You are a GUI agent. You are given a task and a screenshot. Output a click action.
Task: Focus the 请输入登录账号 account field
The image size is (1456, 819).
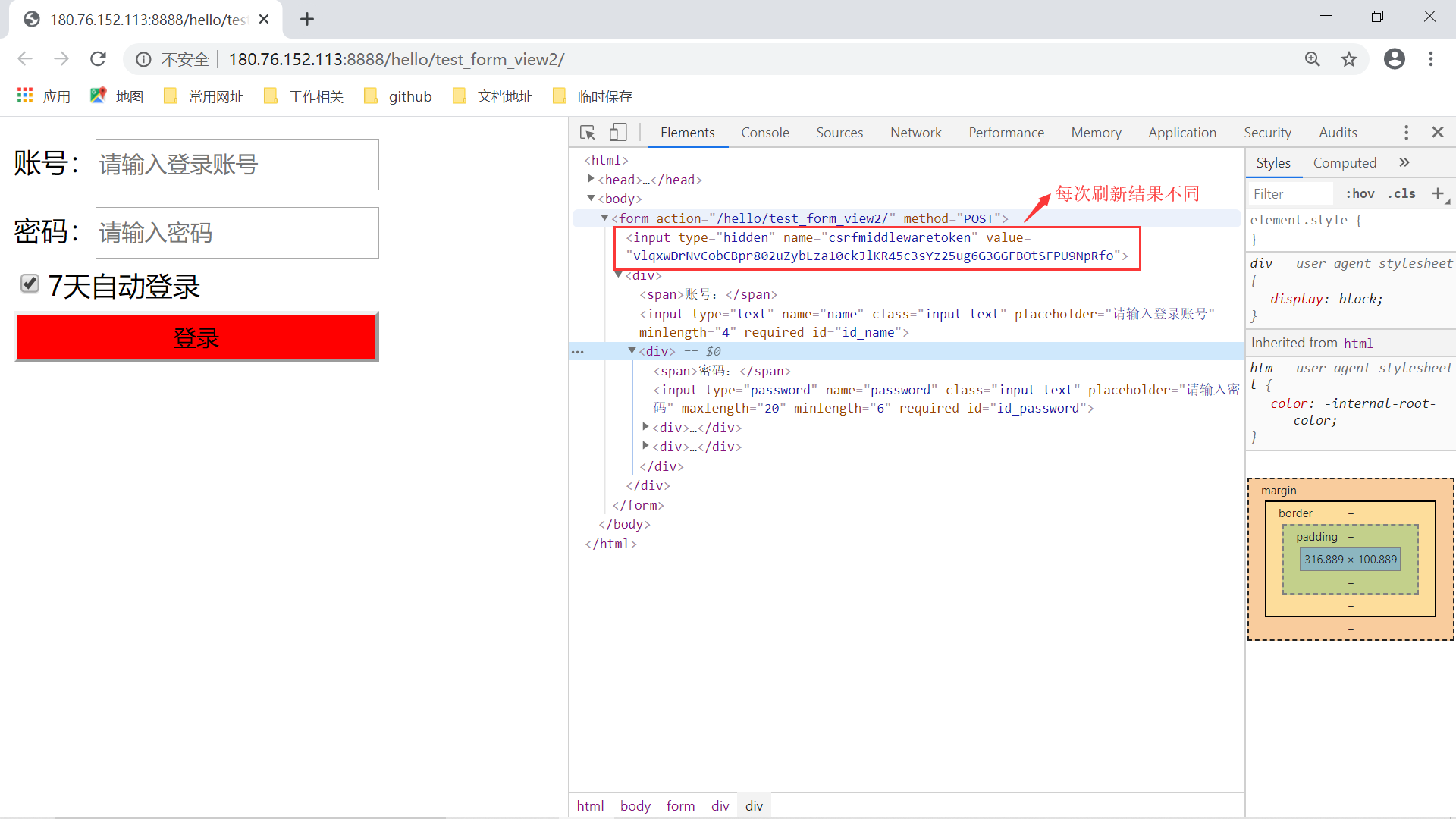click(237, 165)
